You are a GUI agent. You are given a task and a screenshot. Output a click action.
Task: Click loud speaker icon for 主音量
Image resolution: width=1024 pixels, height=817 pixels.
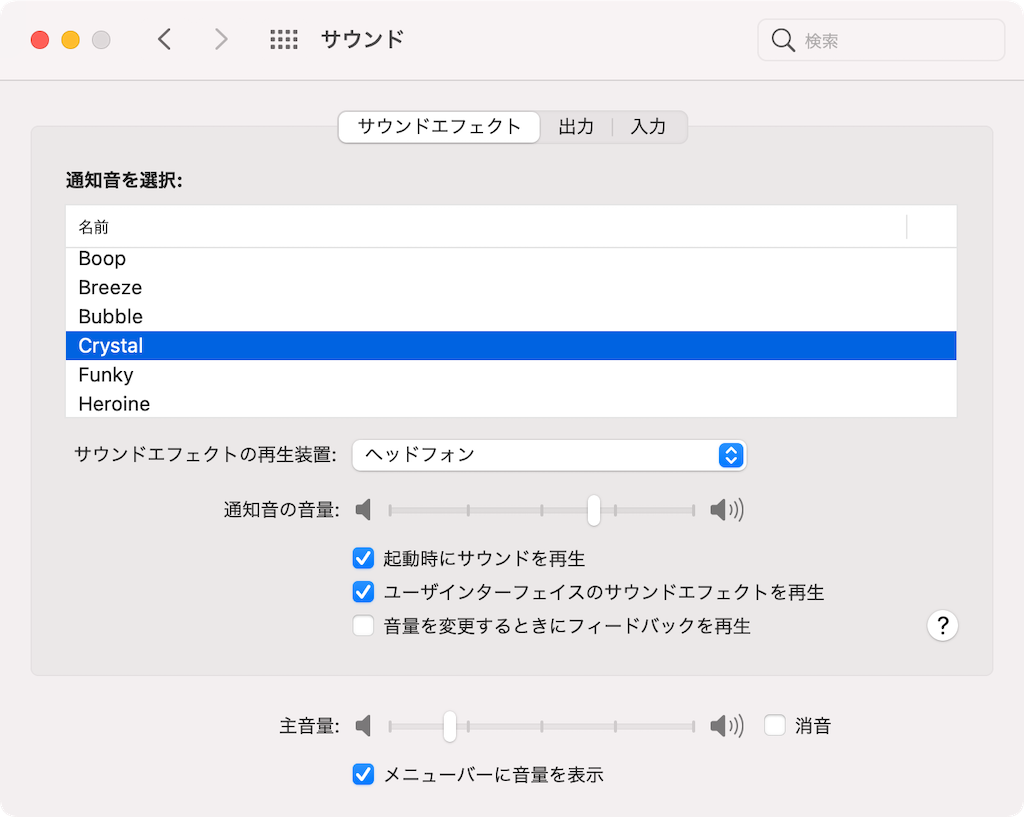tap(727, 726)
